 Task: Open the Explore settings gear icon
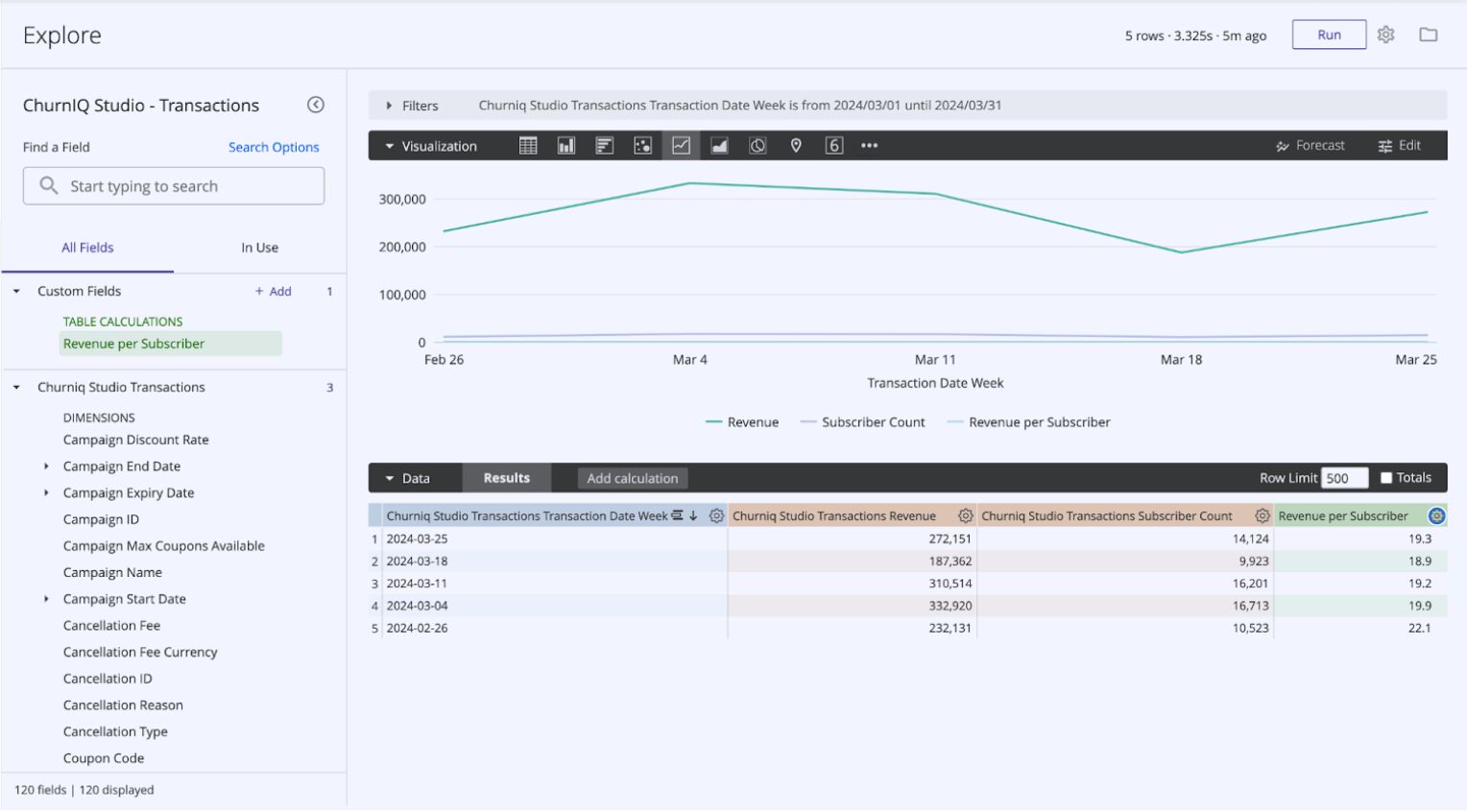click(x=1385, y=35)
